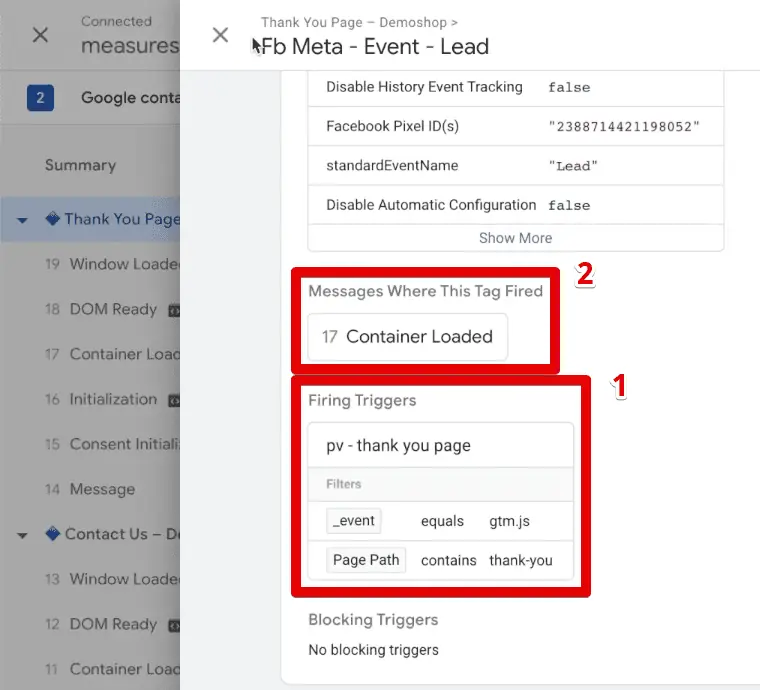Click the Disable Automatic Configuration row
The height and width of the screenshot is (690, 760).
coord(516,205)
